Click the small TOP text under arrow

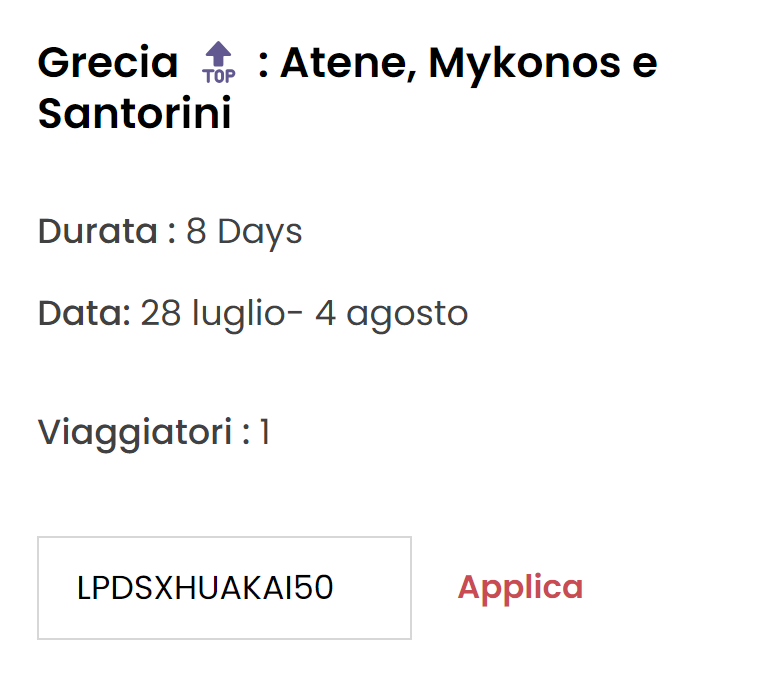click(218, 75)
